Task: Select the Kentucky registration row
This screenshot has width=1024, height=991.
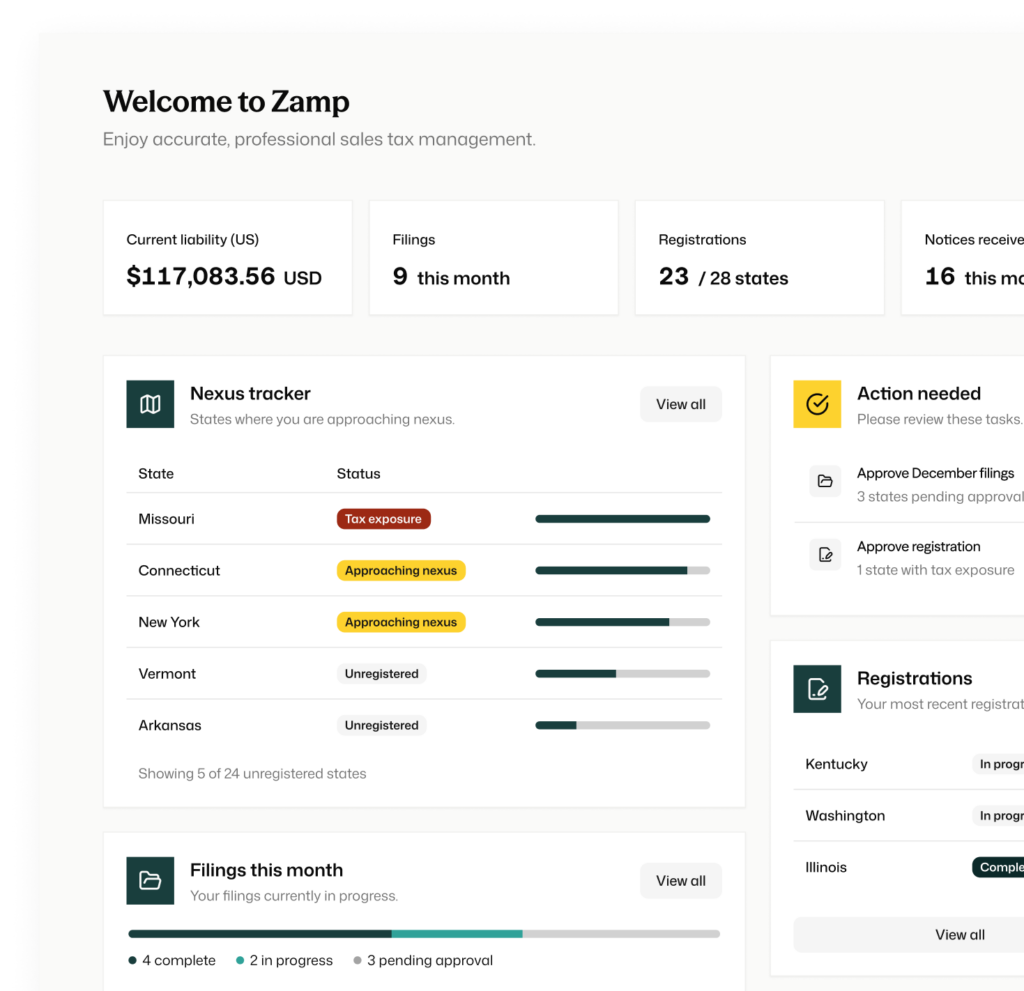Action: [908, 764]
